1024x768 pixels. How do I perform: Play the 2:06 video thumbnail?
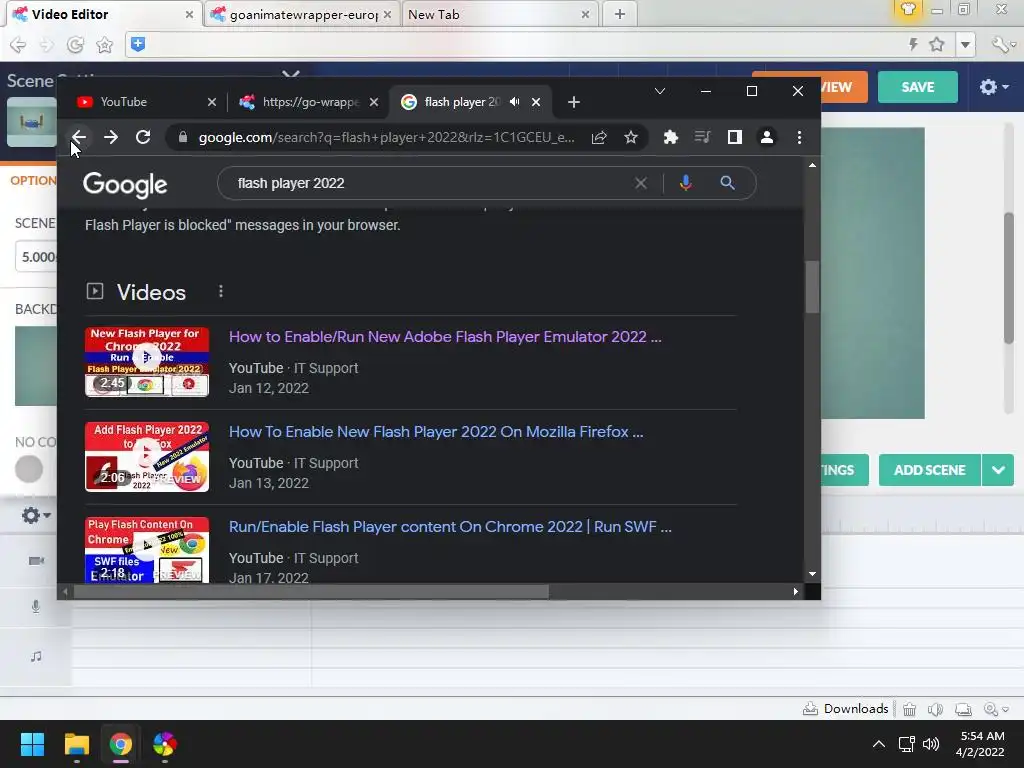click(x=147, y=456)
